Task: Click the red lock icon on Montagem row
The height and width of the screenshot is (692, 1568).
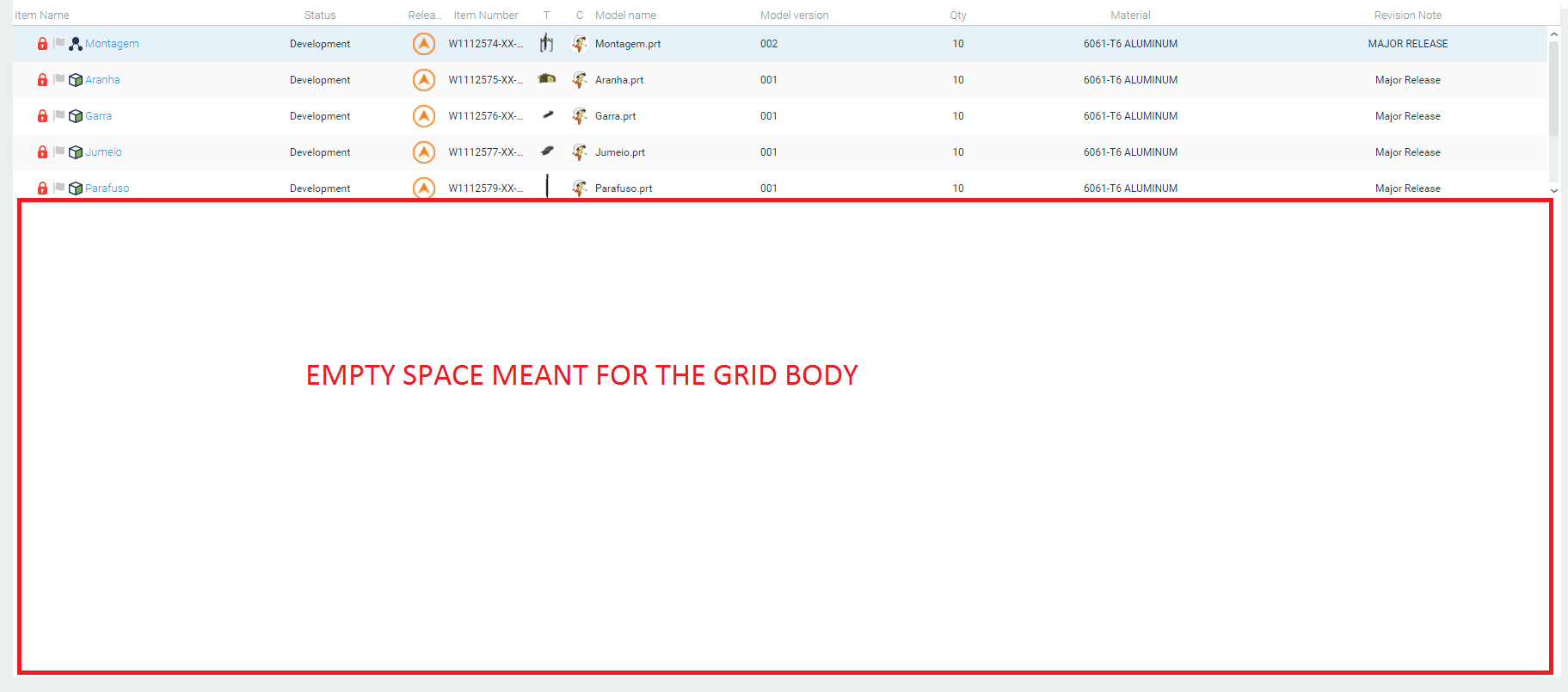Action: [42, 44]
